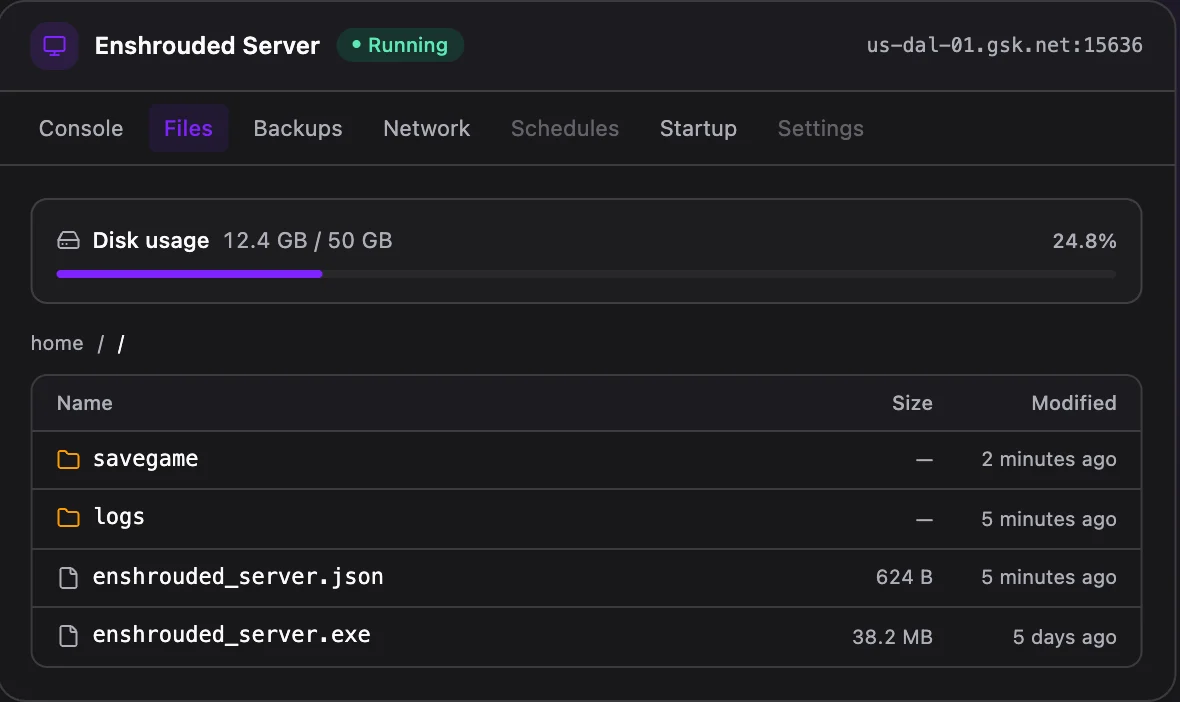Viewport: 1180px width, 702px height.
Task: Open enshrouded_server.json file name
Action: (x=238, y=577)
